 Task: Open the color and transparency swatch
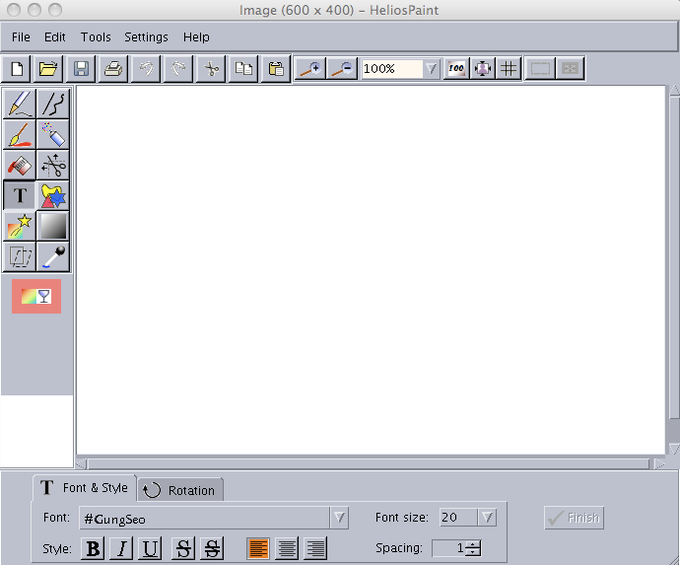click(x=36, y=296)
